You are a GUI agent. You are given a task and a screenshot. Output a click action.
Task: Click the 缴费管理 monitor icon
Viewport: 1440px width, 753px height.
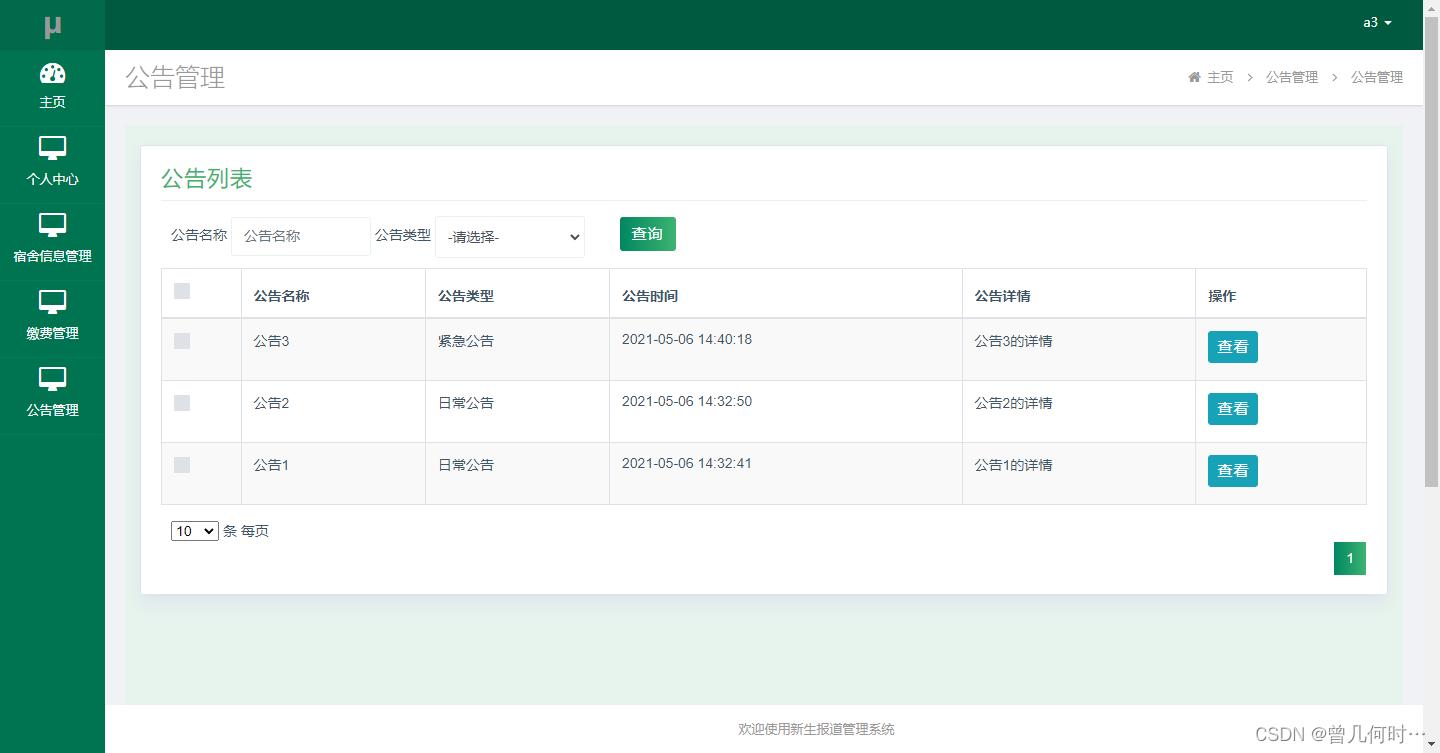coord(52,302)
